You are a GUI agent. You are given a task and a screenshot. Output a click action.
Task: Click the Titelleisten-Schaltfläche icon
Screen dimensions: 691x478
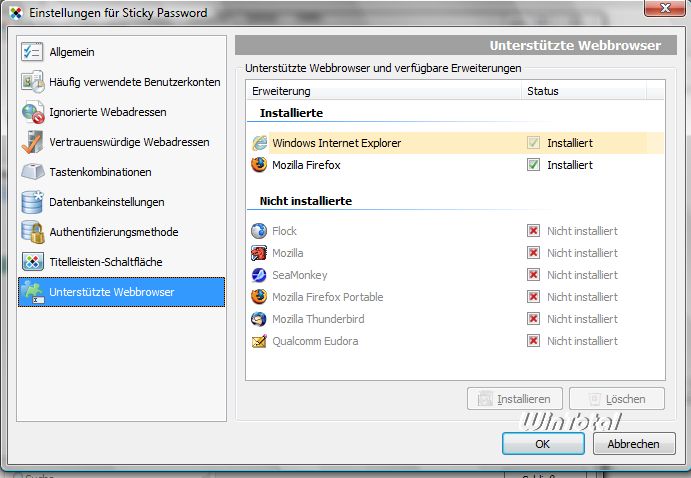coord(33,262)
